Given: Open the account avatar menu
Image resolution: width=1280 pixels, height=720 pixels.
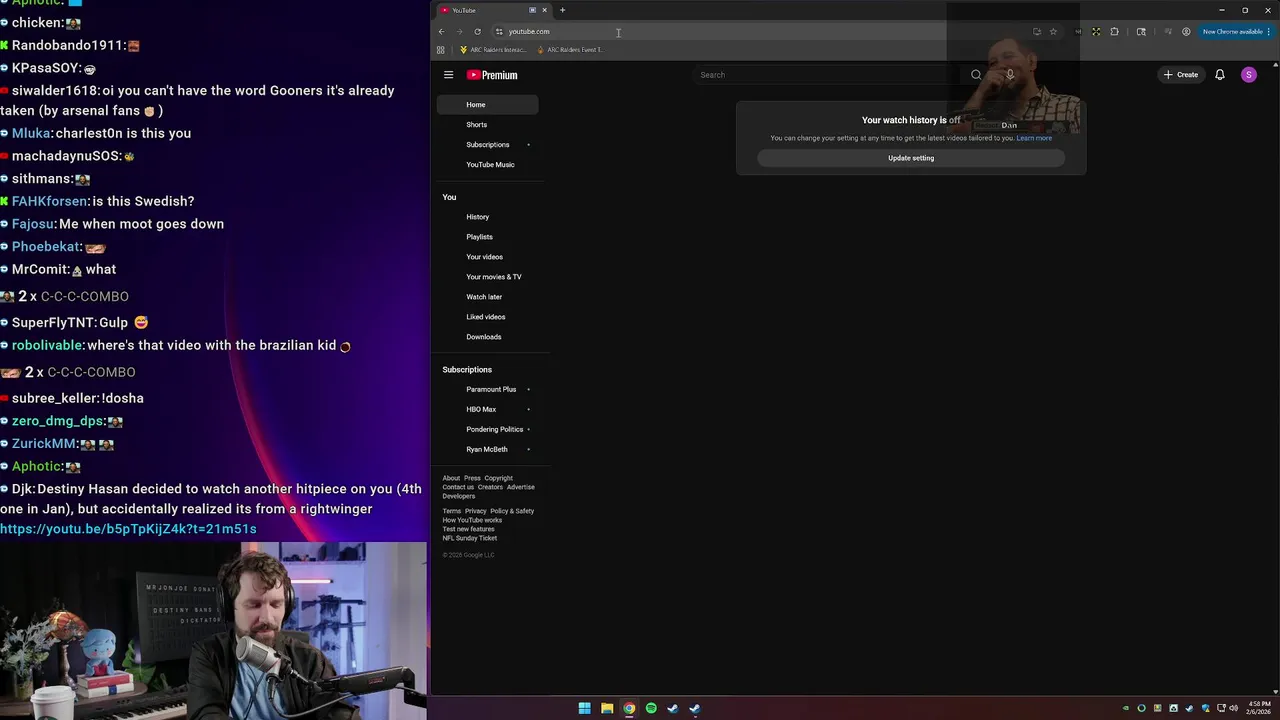Looking at the screenshot, I should (1249, 75).
